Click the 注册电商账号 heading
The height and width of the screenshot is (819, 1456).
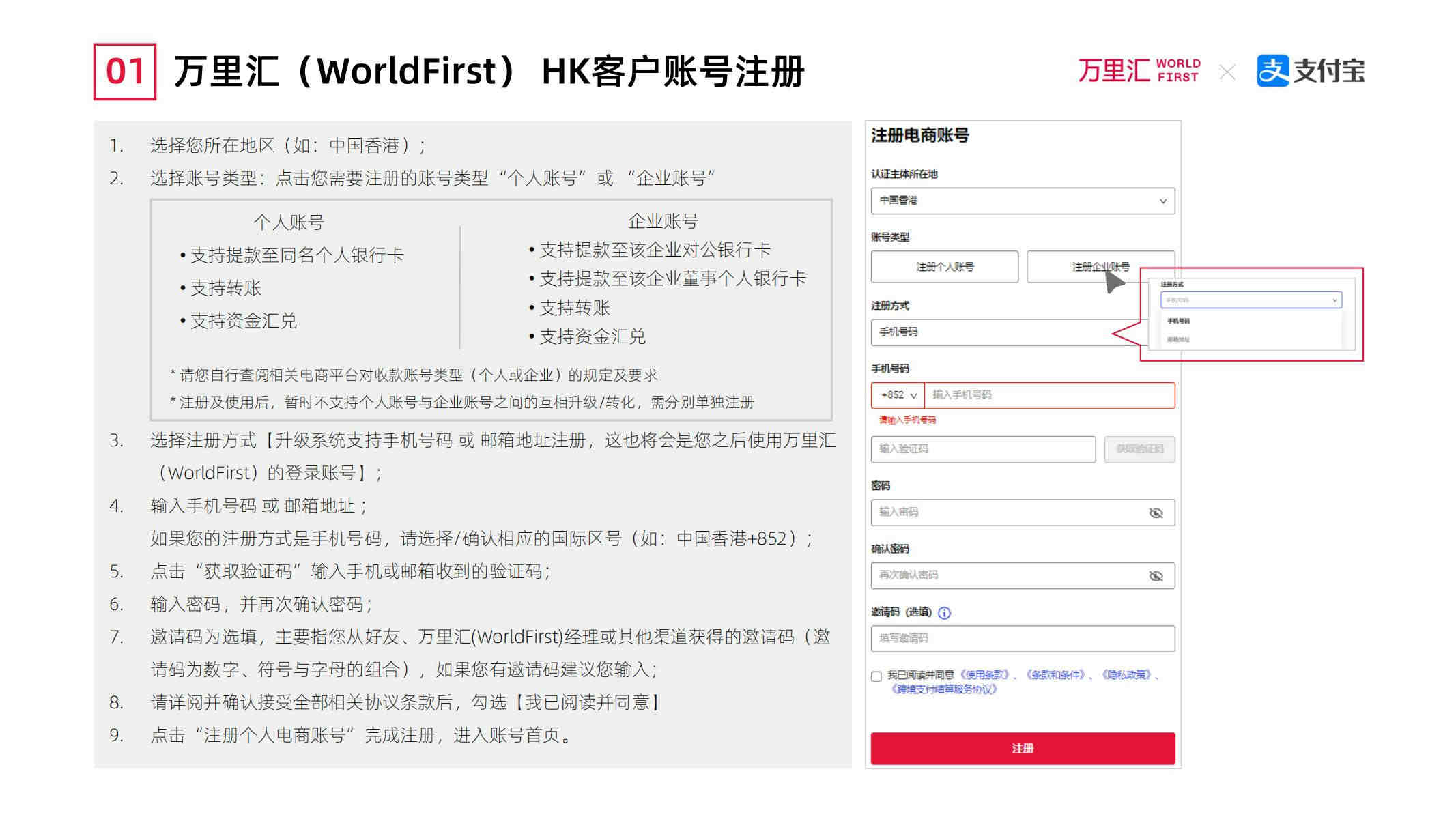919,135
